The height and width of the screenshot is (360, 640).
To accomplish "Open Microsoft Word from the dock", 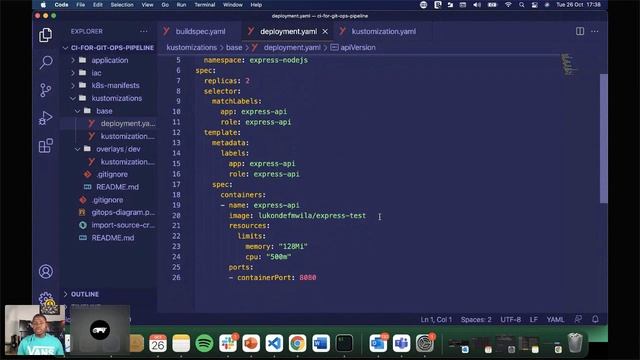I will coord(321,343).
